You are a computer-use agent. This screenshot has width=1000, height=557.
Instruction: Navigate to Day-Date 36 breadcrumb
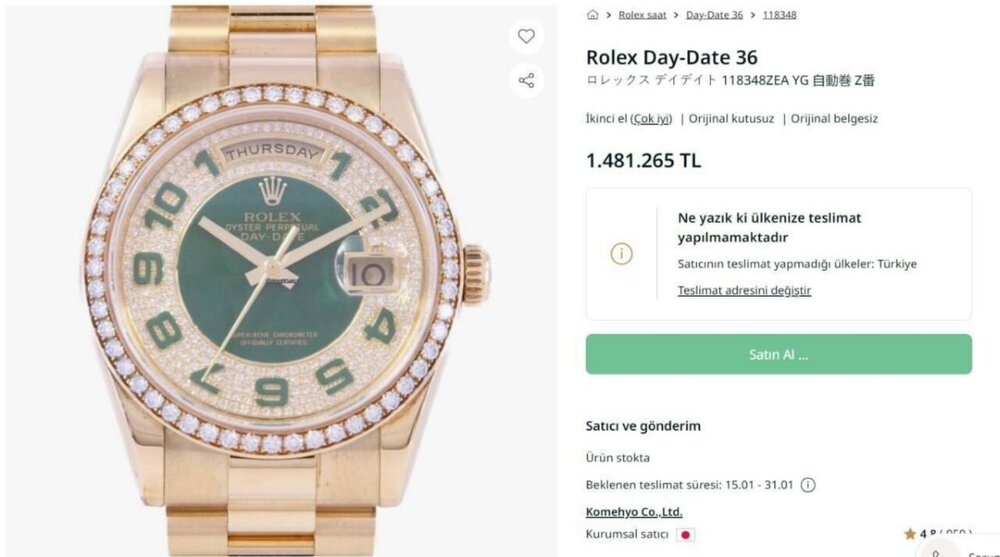pos(714,15)
